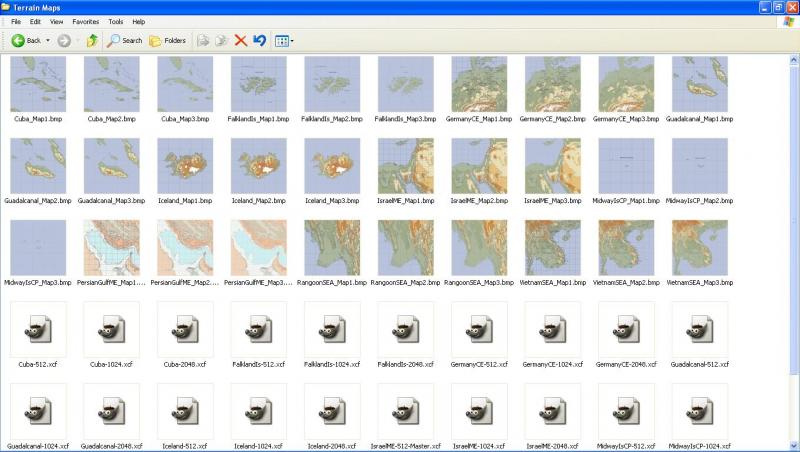Image resolution: width=800 pixels, height=452 pixels.
Task: Click the Up folder level icon
Action: [x=92, y=40]
